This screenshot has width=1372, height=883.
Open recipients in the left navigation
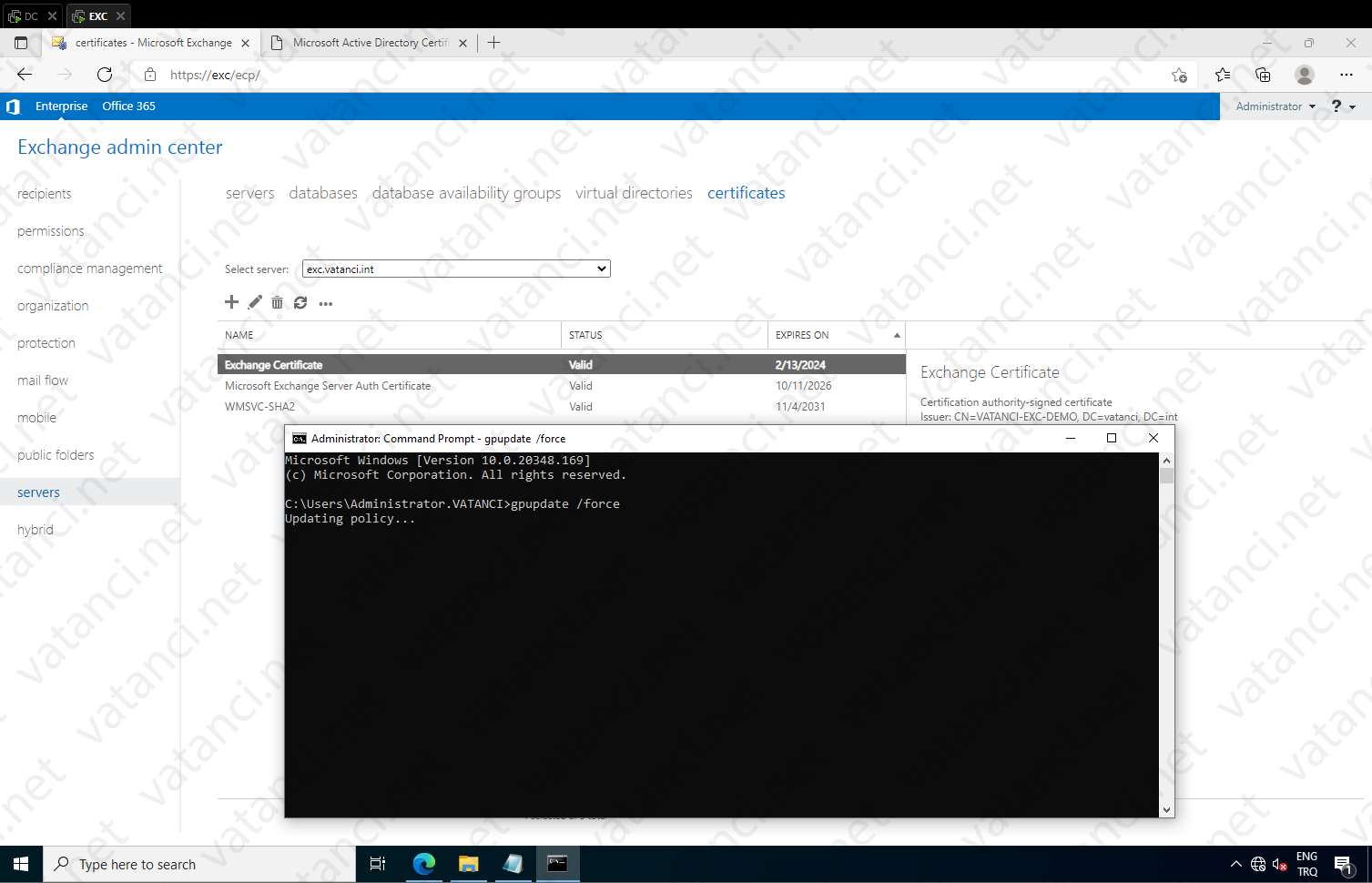point(44,194)
